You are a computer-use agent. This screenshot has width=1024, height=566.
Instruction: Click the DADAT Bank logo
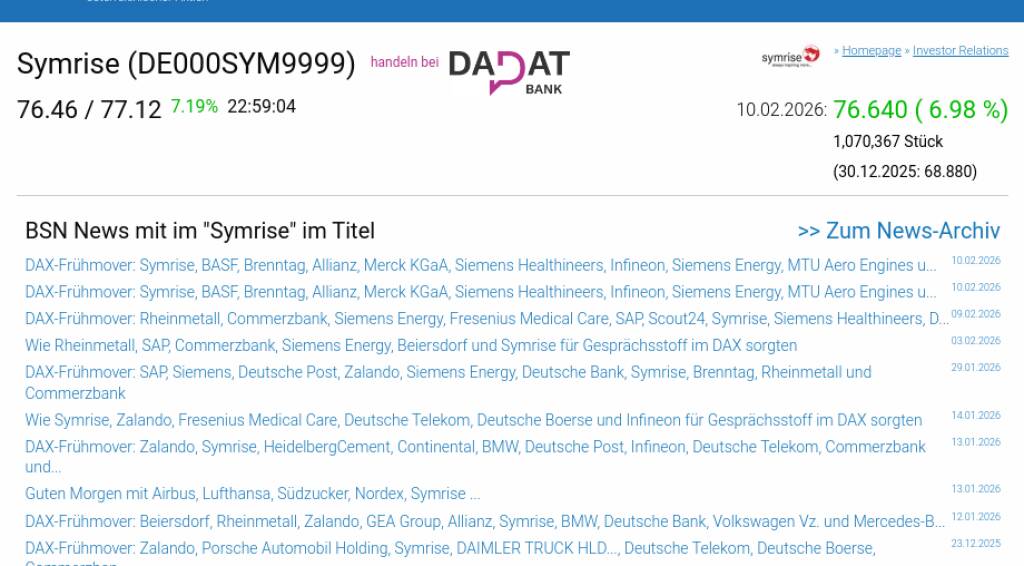[x=509, y=71]
